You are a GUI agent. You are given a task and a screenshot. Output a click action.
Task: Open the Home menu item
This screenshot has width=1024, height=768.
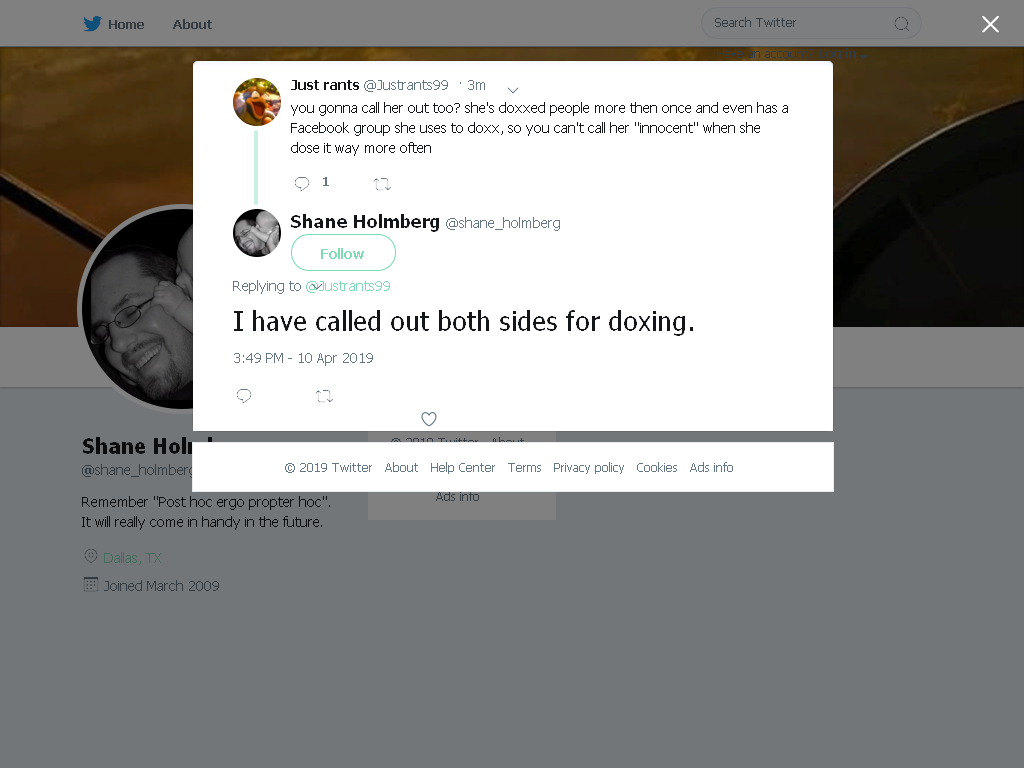126,24
